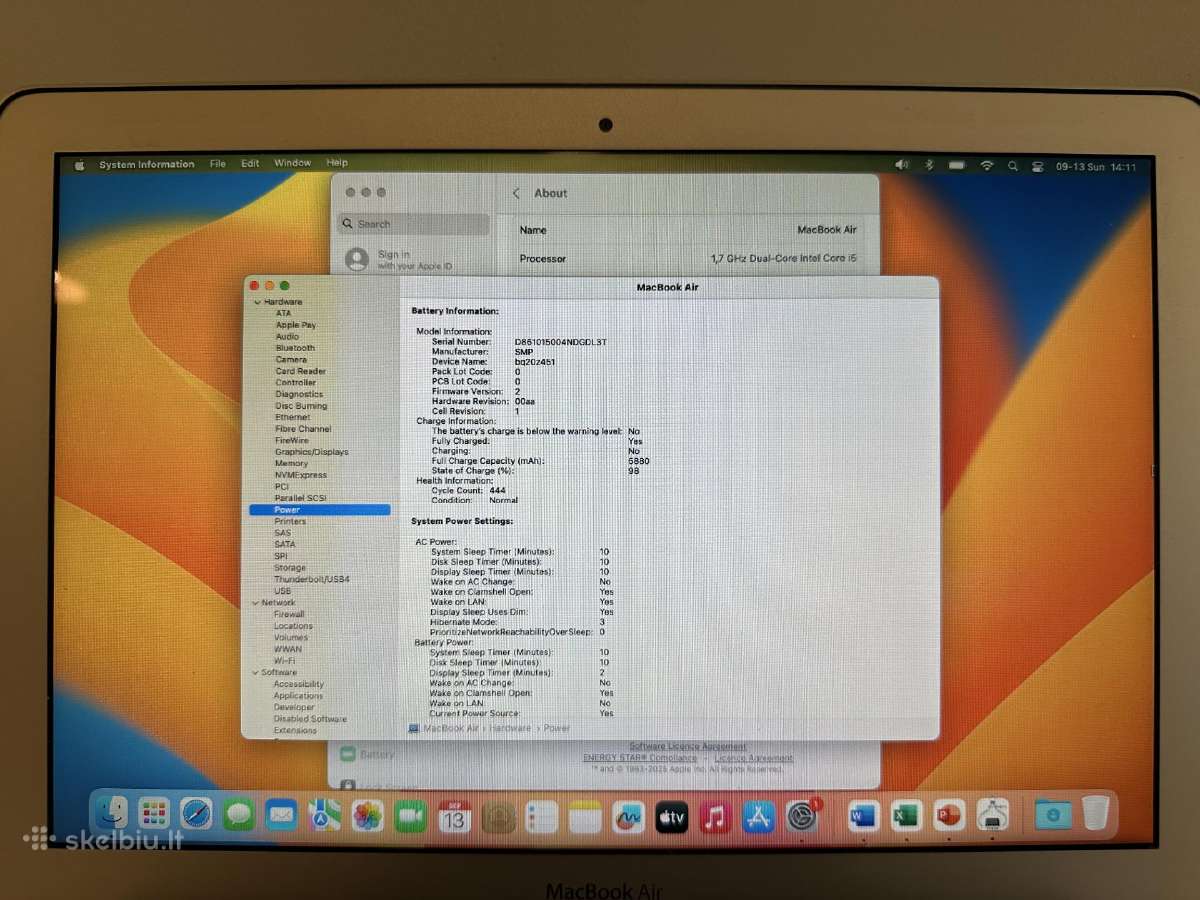Open Reminders app in dock

(x=541, y=818)
